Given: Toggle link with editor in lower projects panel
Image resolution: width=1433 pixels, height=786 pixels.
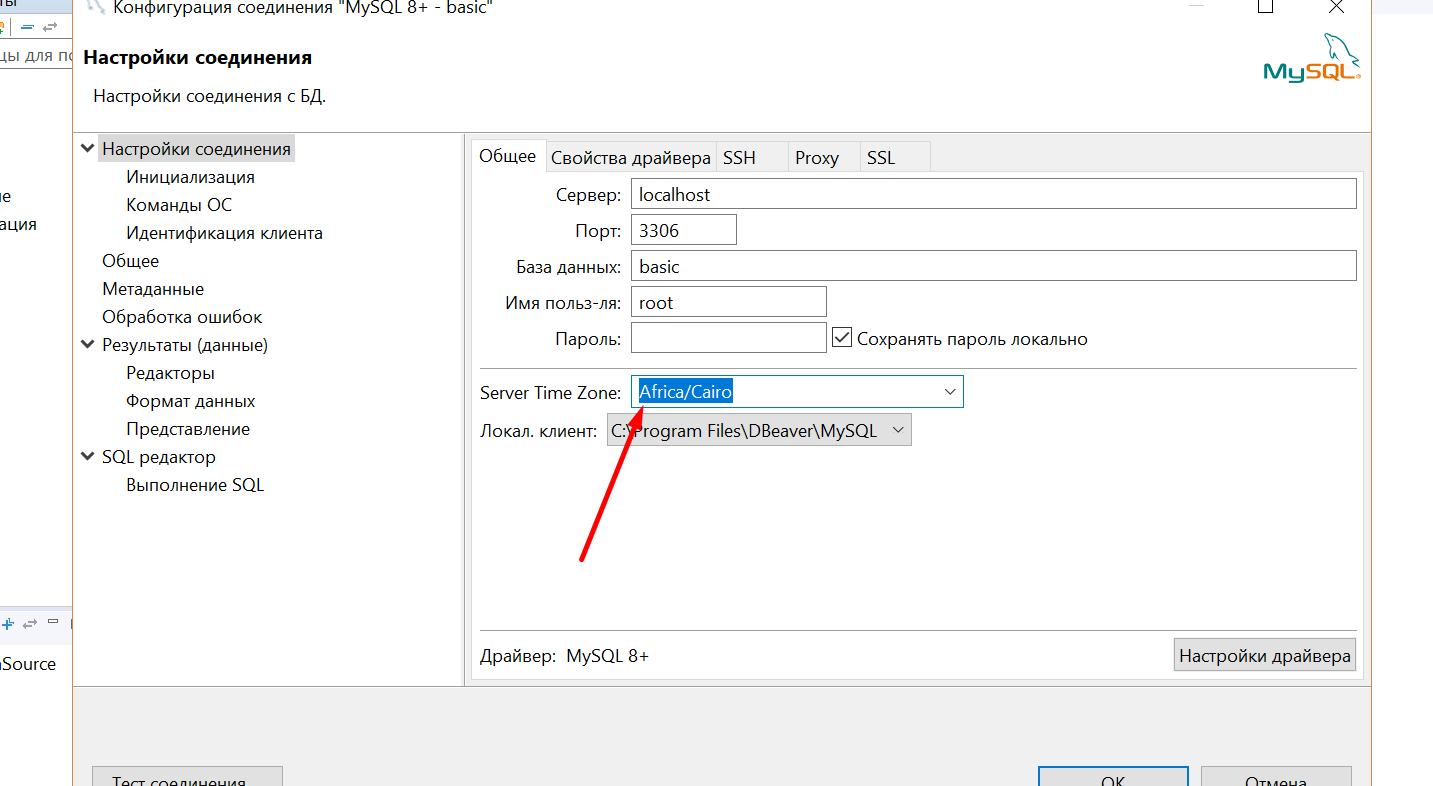Looking at the screenshot, I should tap(30, 623).
